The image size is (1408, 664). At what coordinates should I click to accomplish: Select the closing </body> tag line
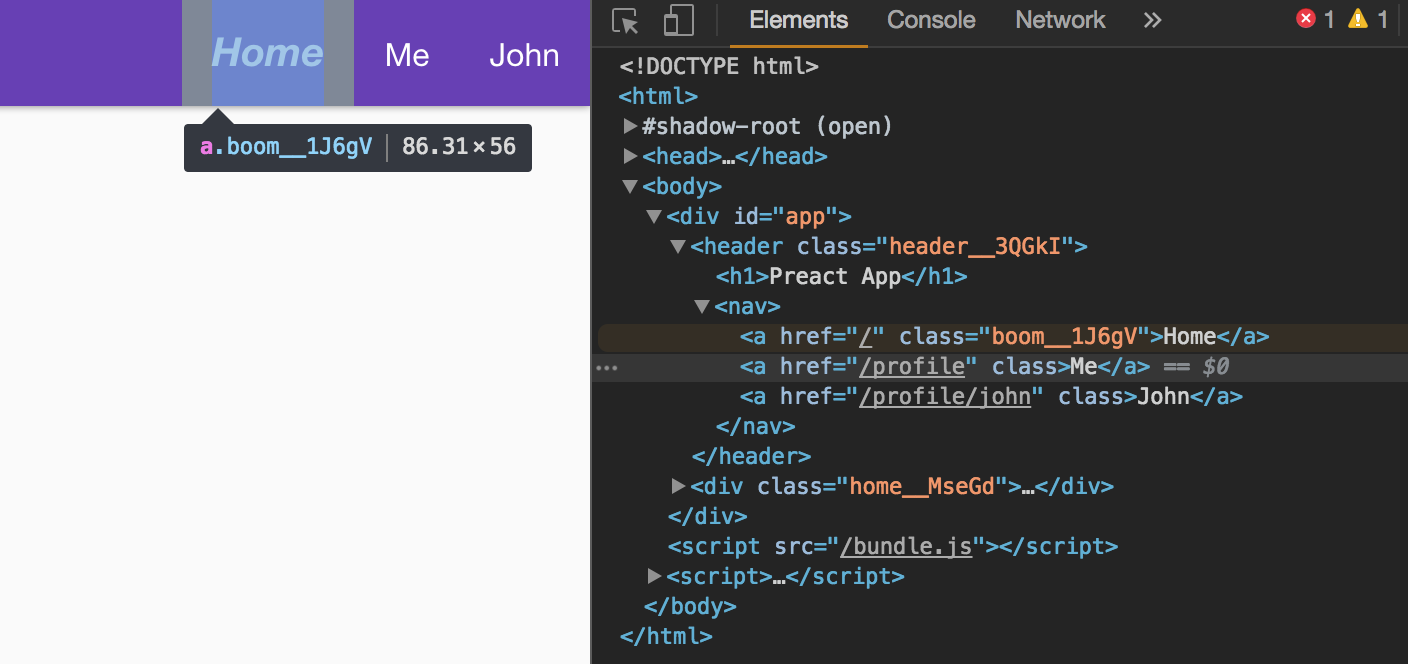point(690,606)
